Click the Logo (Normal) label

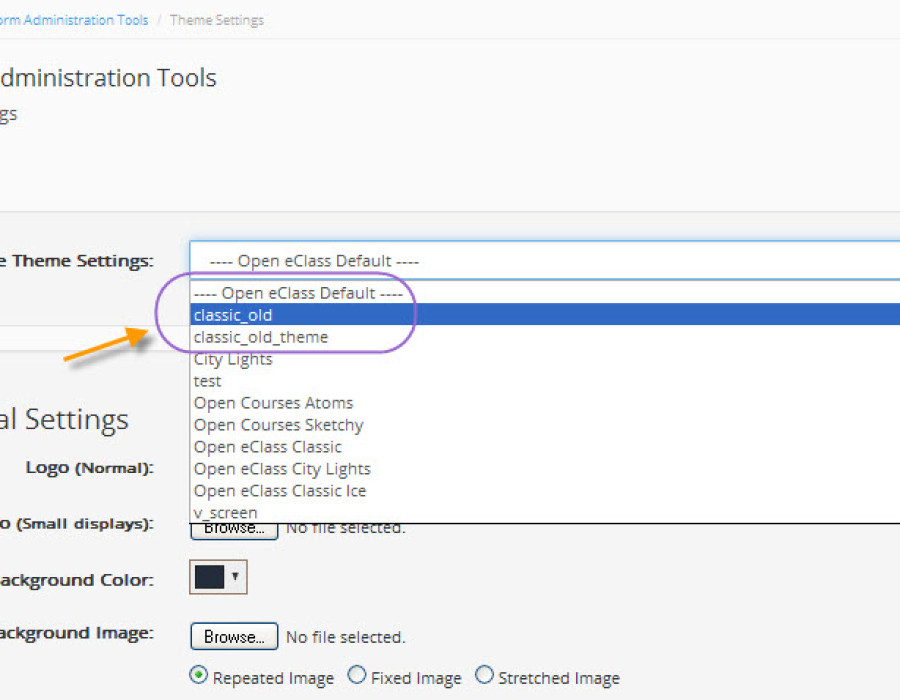coord(90,468)
